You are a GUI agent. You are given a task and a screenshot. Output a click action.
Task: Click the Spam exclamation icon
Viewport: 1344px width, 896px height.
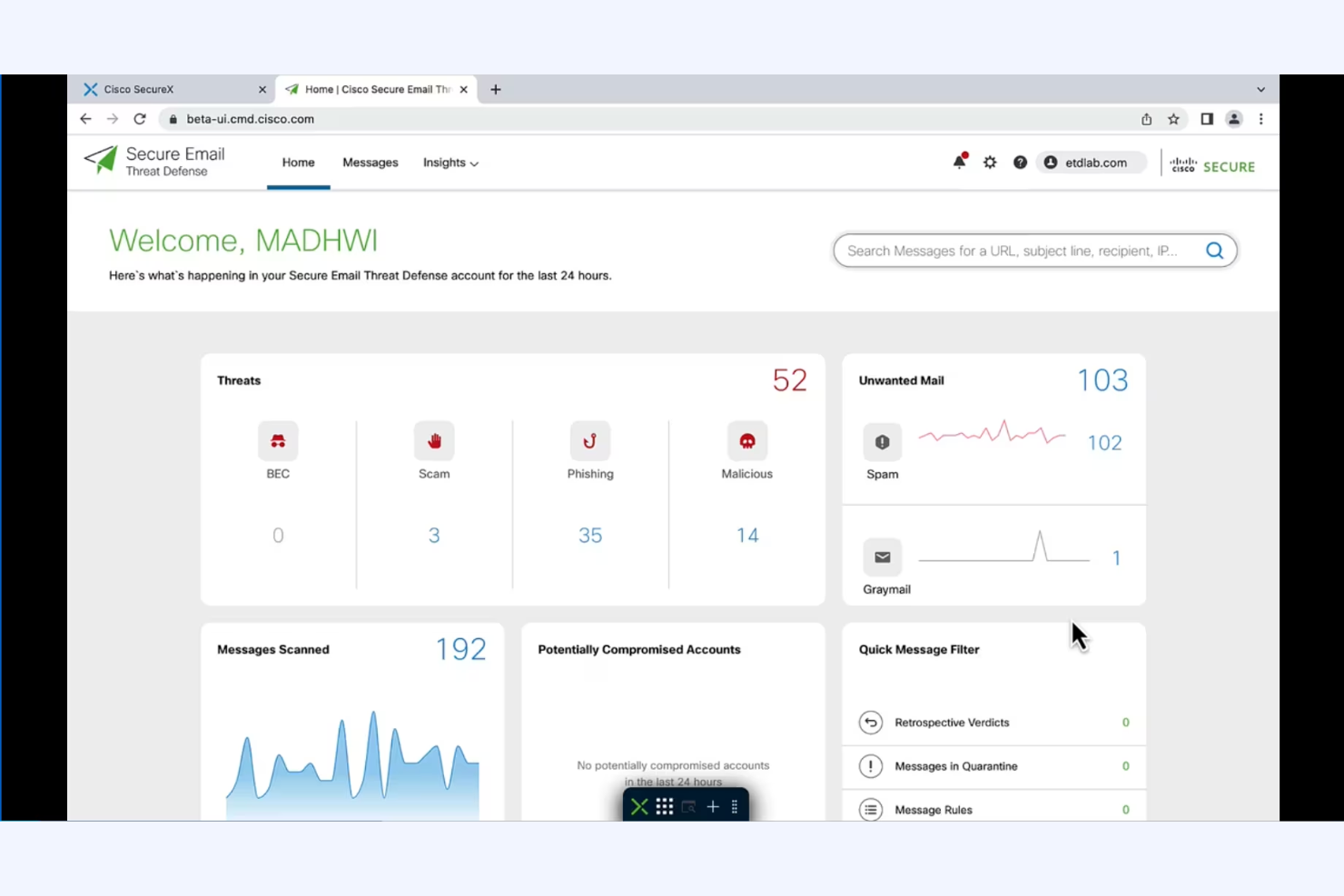882,442
